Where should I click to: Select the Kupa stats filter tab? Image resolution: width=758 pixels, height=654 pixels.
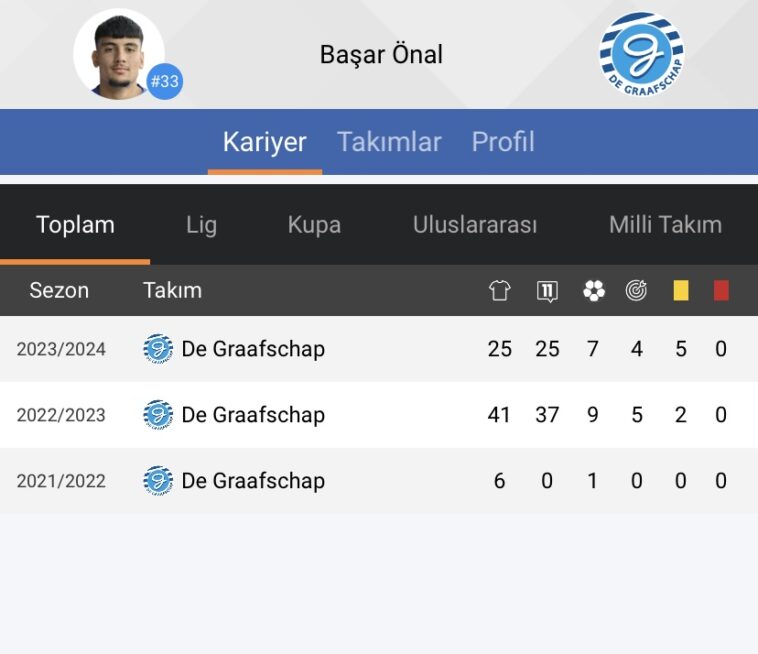pyautogui.click(x=314, y=225)
